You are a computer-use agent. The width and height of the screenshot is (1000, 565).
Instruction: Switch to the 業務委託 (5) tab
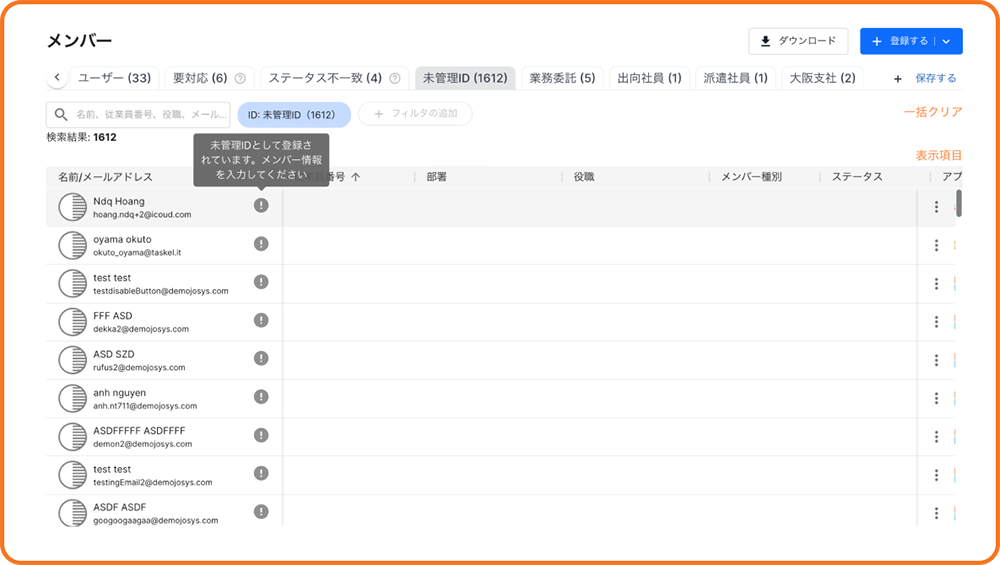pyautogui.click(x=562, y=78)
